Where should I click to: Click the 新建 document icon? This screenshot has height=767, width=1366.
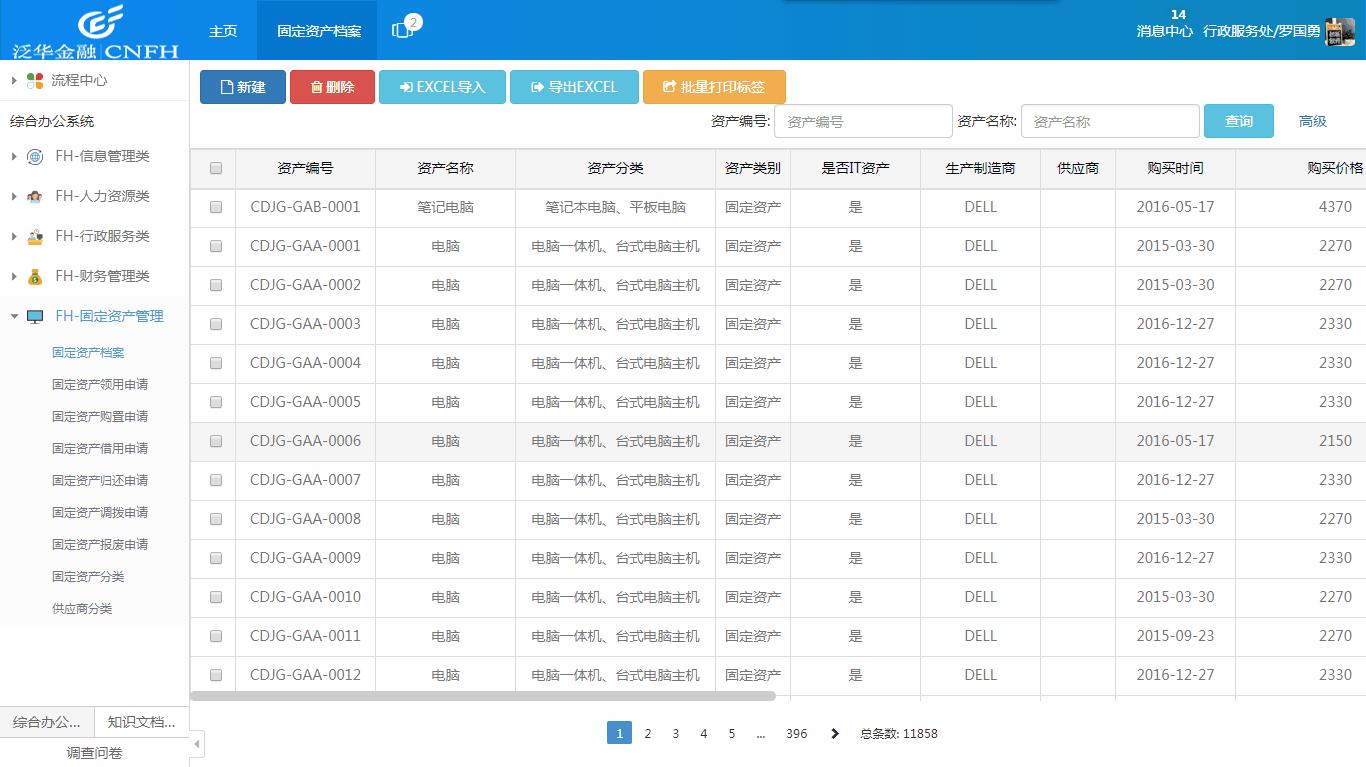pyautogui.click(x=228, y=87)
